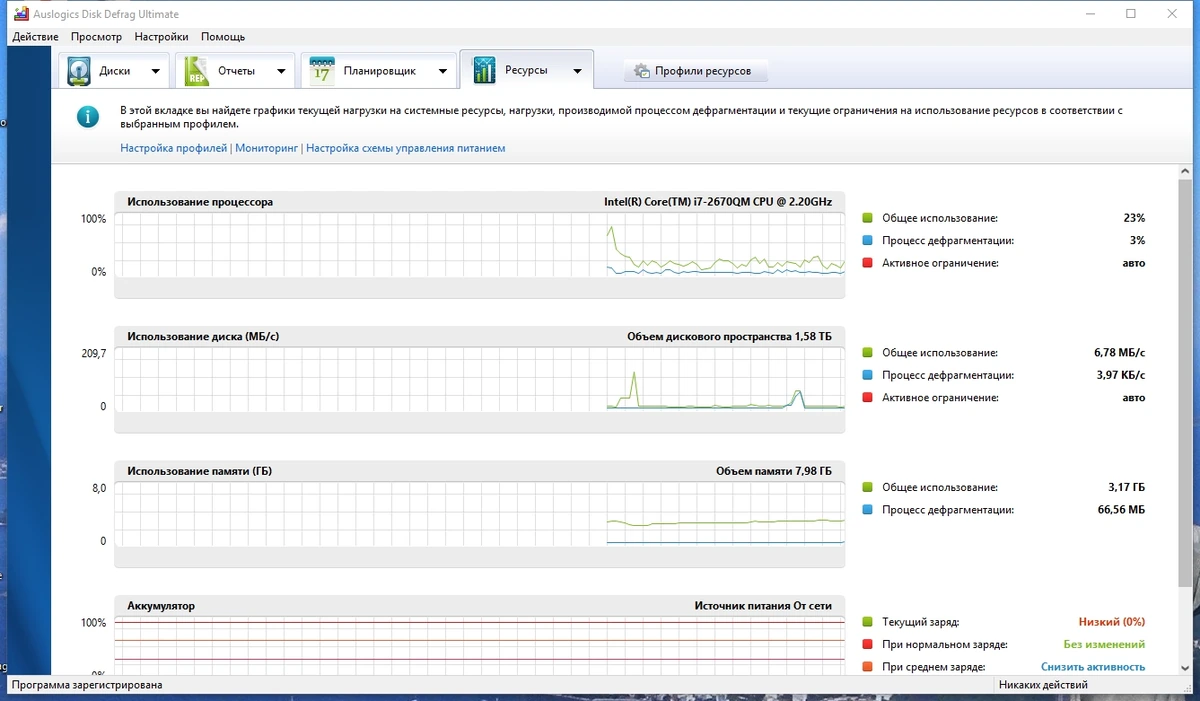Click the blue information icon
1200x701 pixels.
point(88,117)
